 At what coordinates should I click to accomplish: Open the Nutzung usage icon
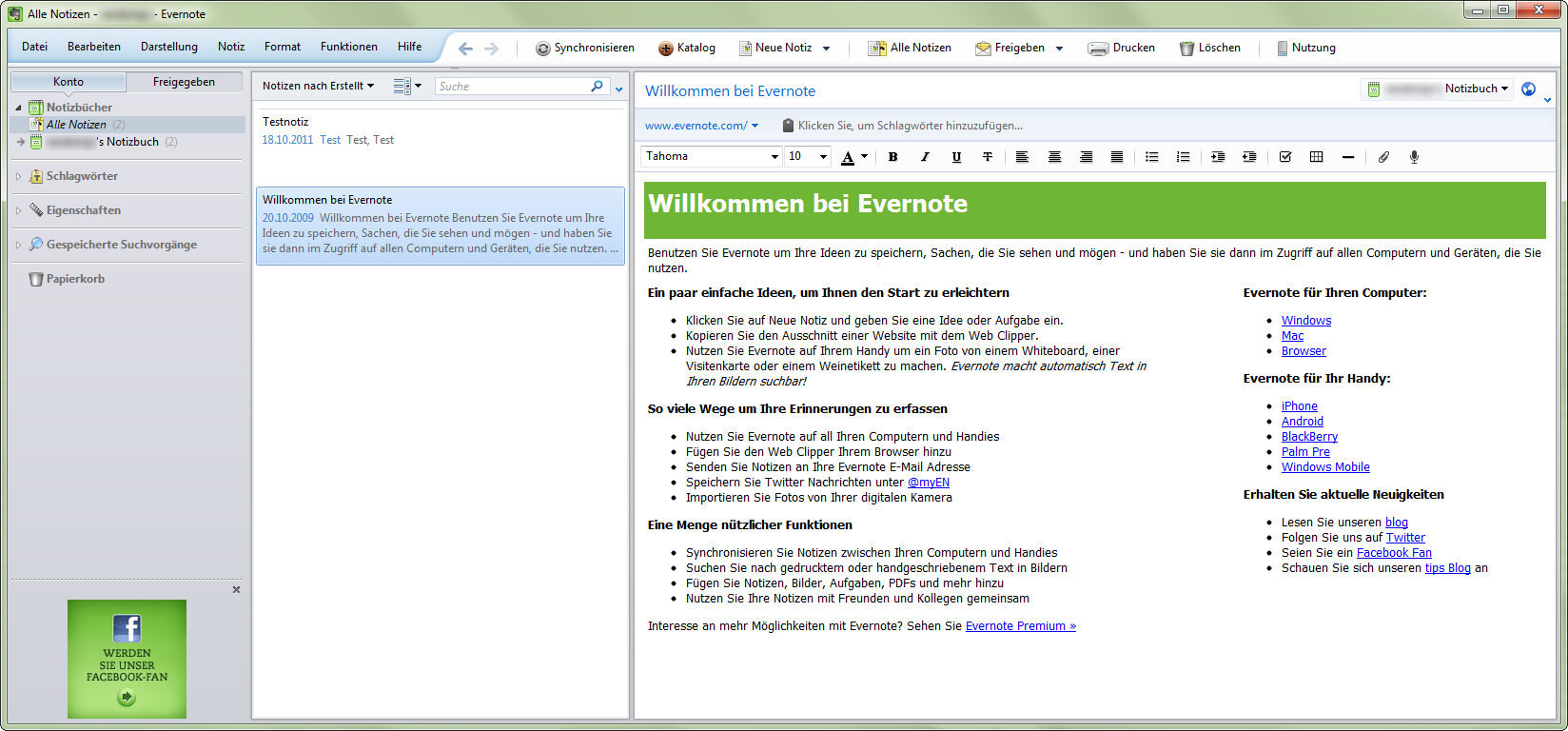(1282, 48)
